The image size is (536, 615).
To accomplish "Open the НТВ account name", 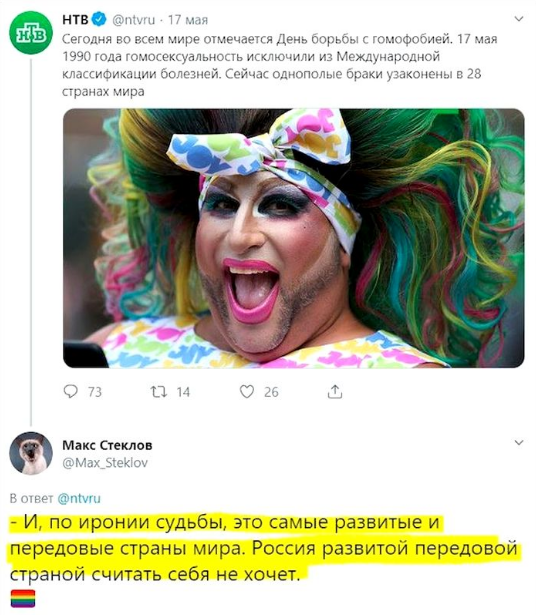I will [x=75, y=19].
